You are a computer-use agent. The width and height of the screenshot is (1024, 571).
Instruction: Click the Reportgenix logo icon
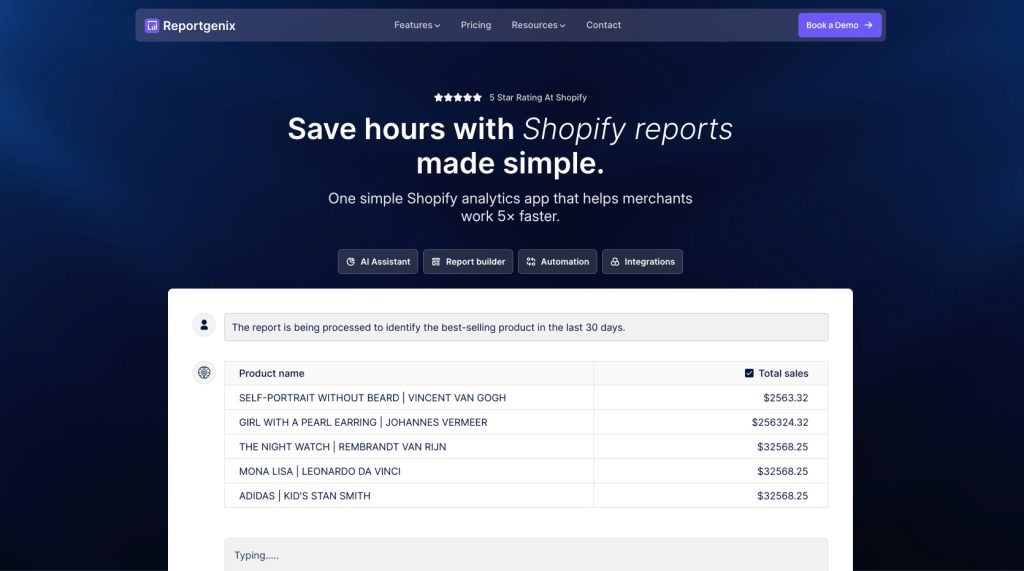click(152, 25)
